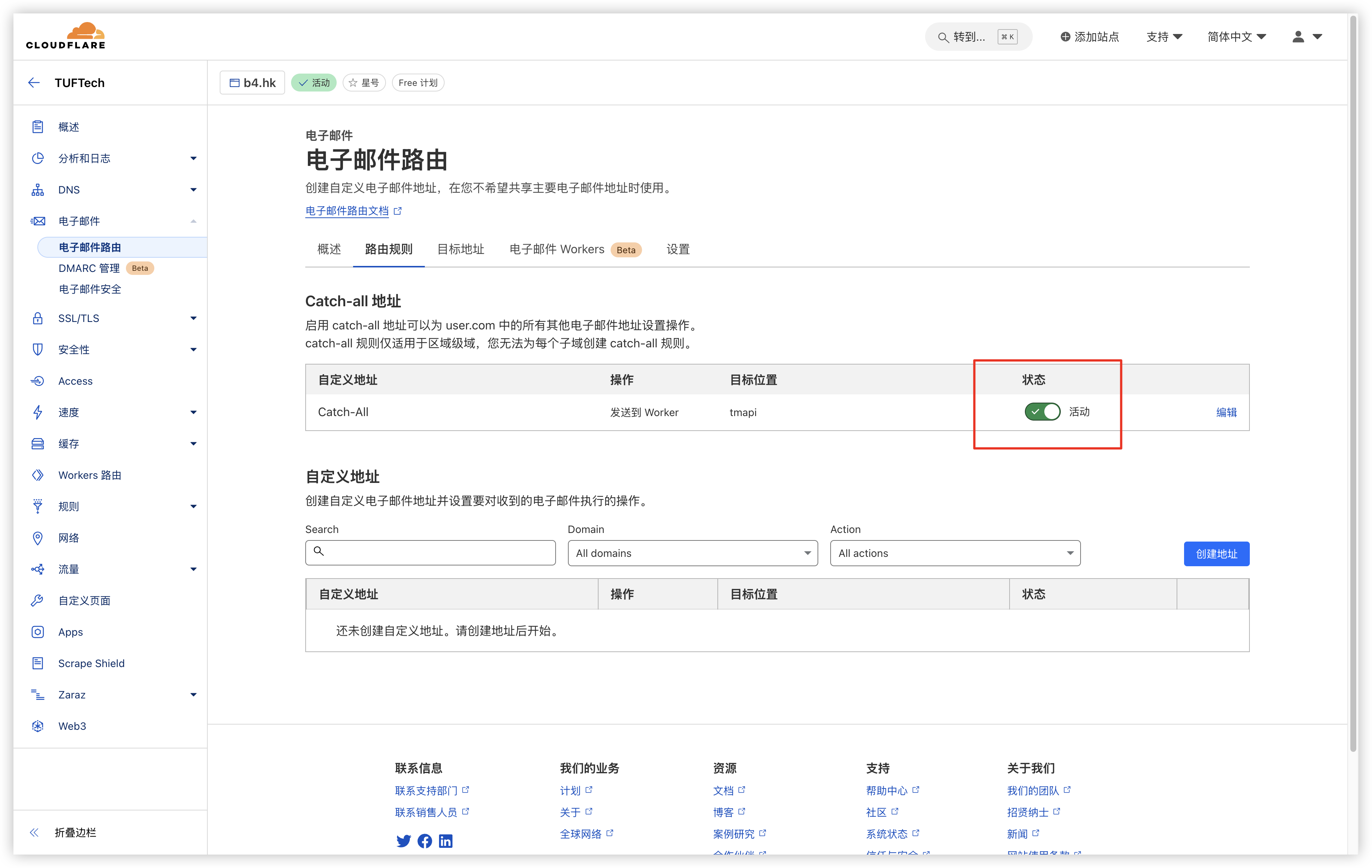Click the 网络 location pin icon

38,538
